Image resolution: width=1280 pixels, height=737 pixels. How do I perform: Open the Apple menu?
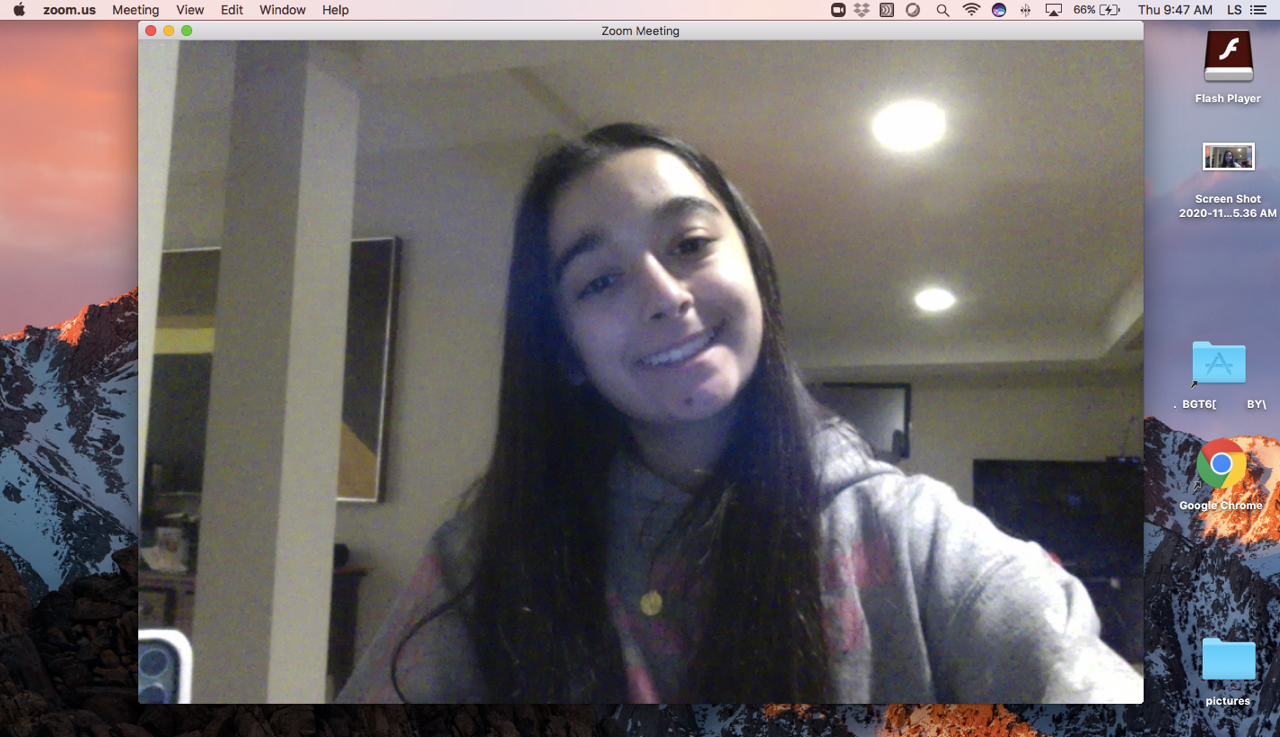(19, 10)
